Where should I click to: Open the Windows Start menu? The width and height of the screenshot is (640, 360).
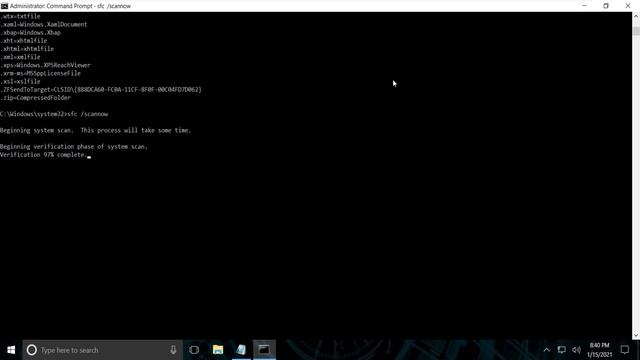[11, 350]
